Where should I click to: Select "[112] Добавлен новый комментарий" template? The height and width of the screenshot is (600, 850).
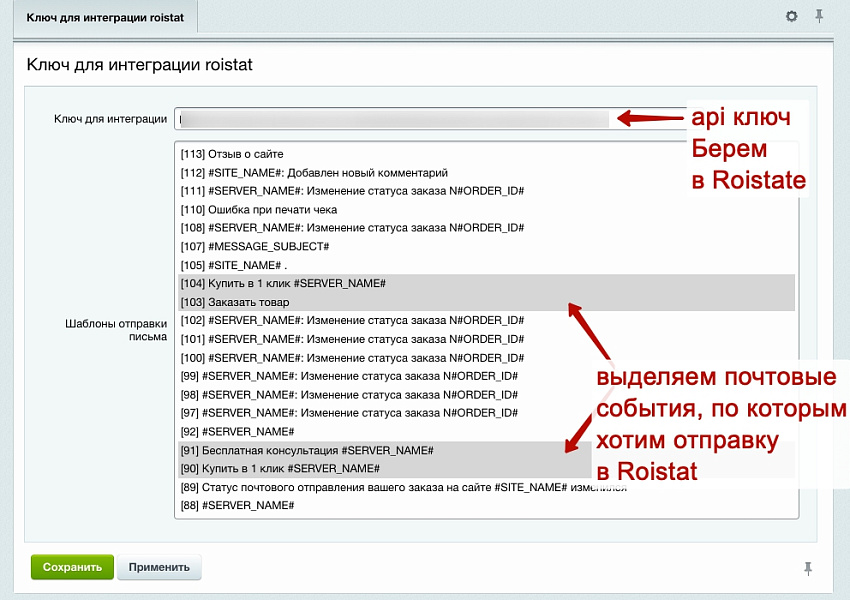(314, 173)
